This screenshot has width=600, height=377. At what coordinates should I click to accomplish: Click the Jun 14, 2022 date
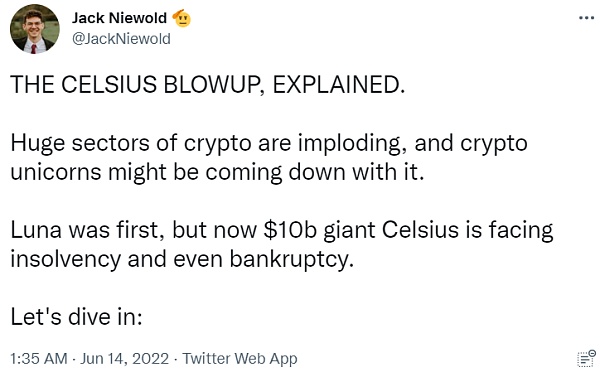(x=124, y=359)
